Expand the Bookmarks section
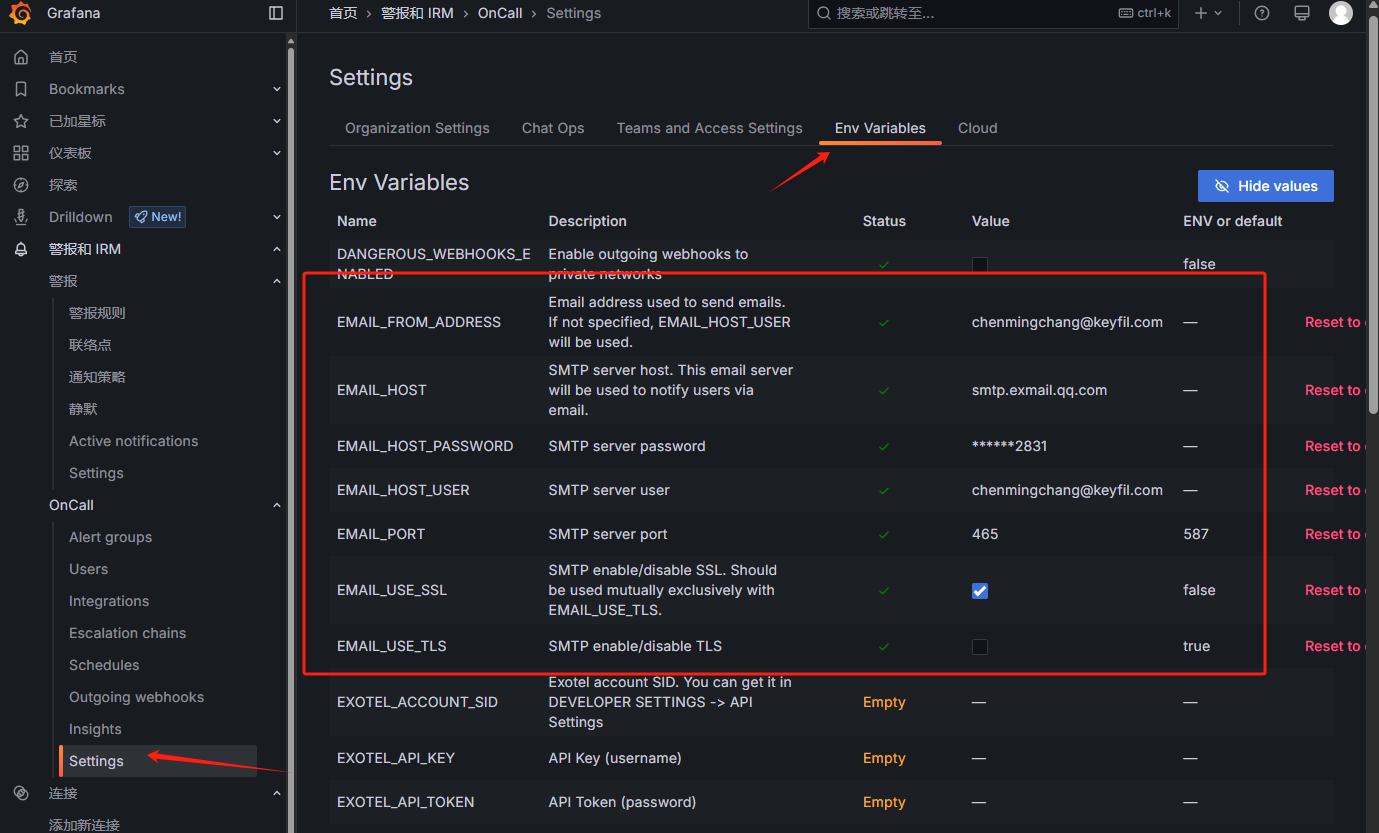This screenshot has height=833, width=1379. (277, 89)
